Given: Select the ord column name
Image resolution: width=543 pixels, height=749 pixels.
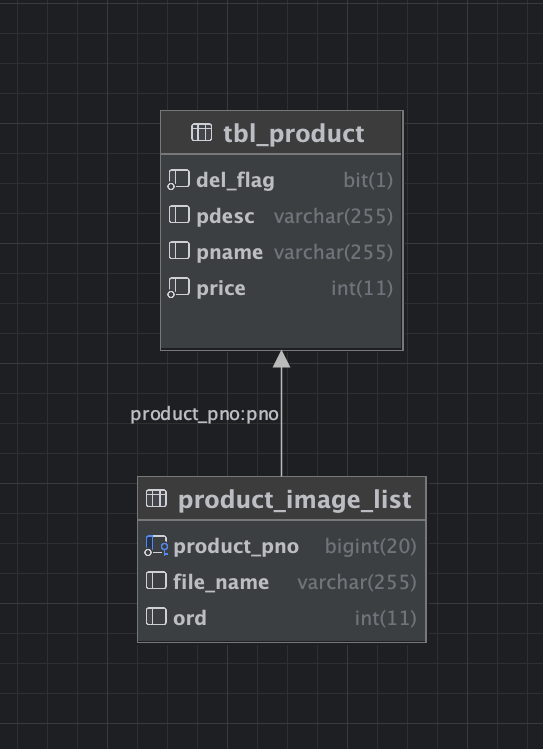Looking at the screenshot, I should point(190,619).
